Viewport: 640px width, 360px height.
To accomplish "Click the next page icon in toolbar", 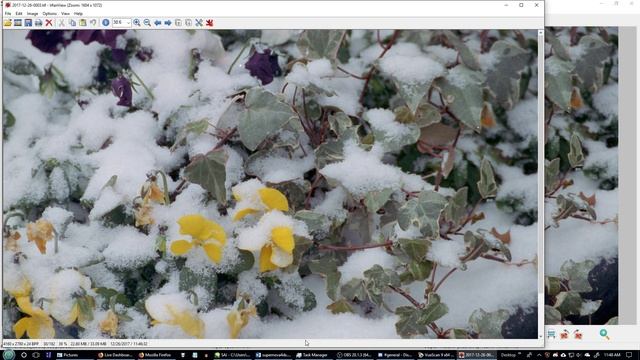I will (189, 23).
